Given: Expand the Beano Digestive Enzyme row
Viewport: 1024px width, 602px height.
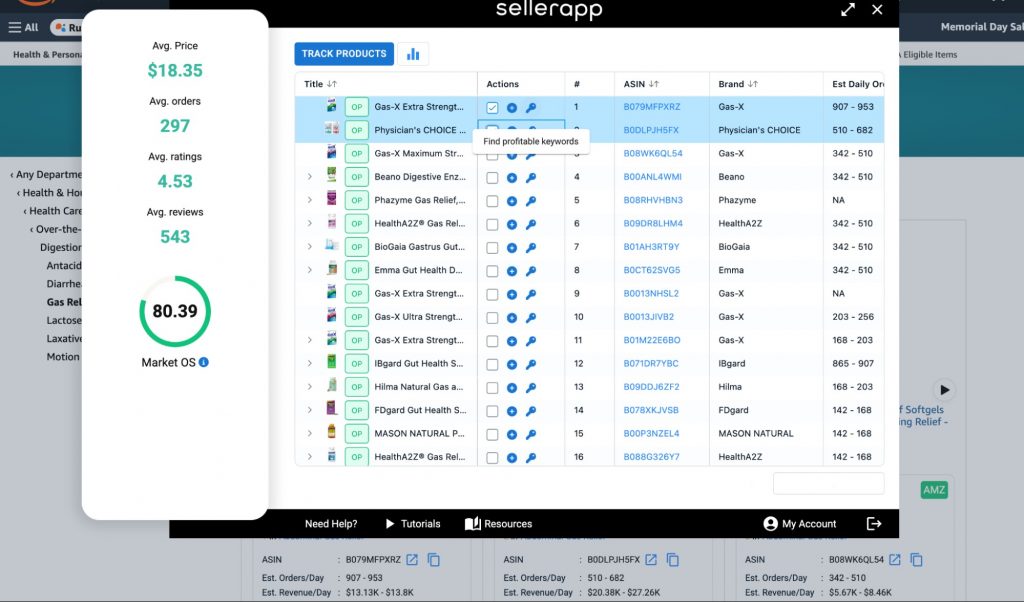Looking at the screenshot, I should [310, 176].
